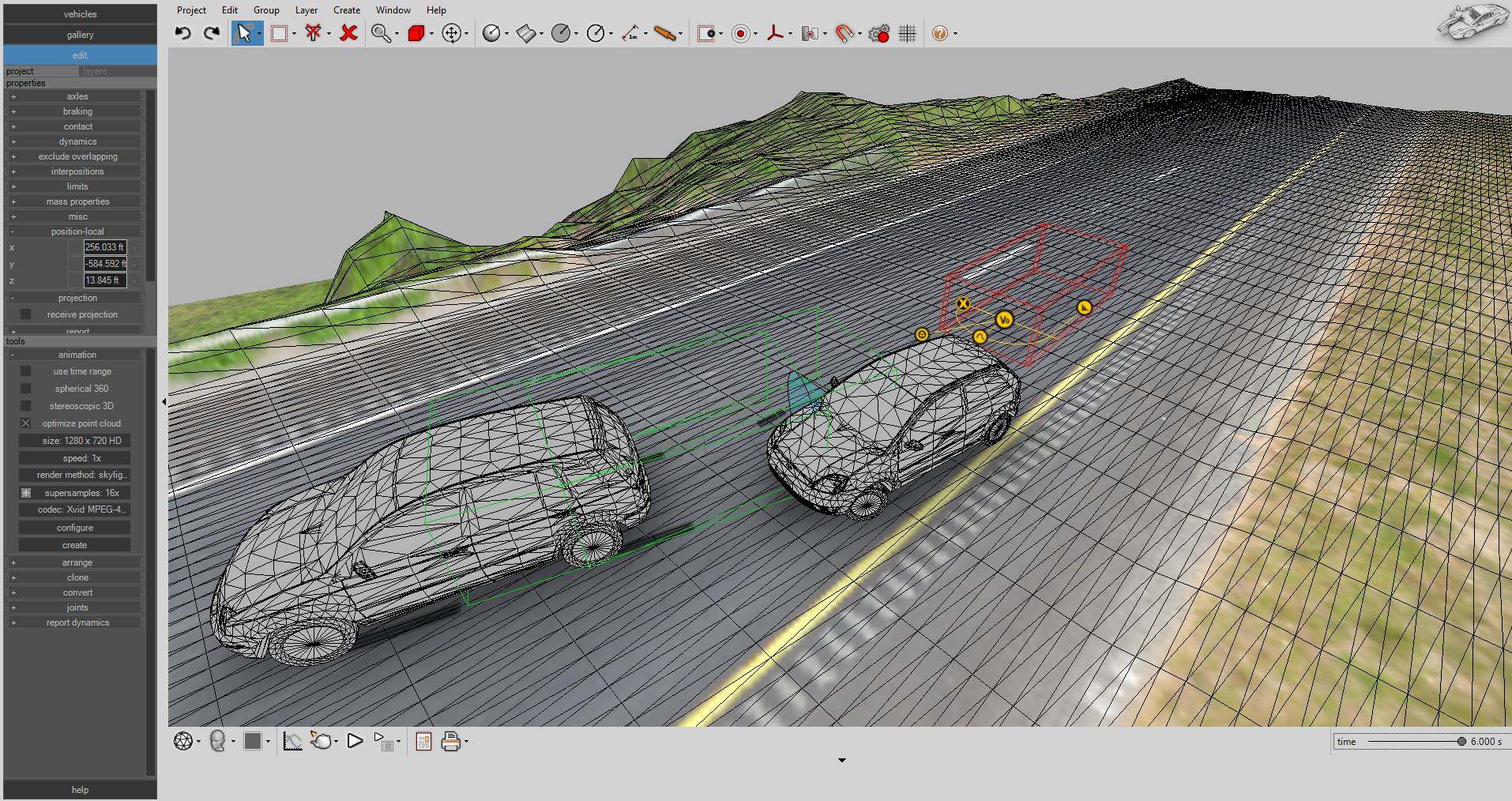Select the arrow pointer selection tool

pos(244,33)
